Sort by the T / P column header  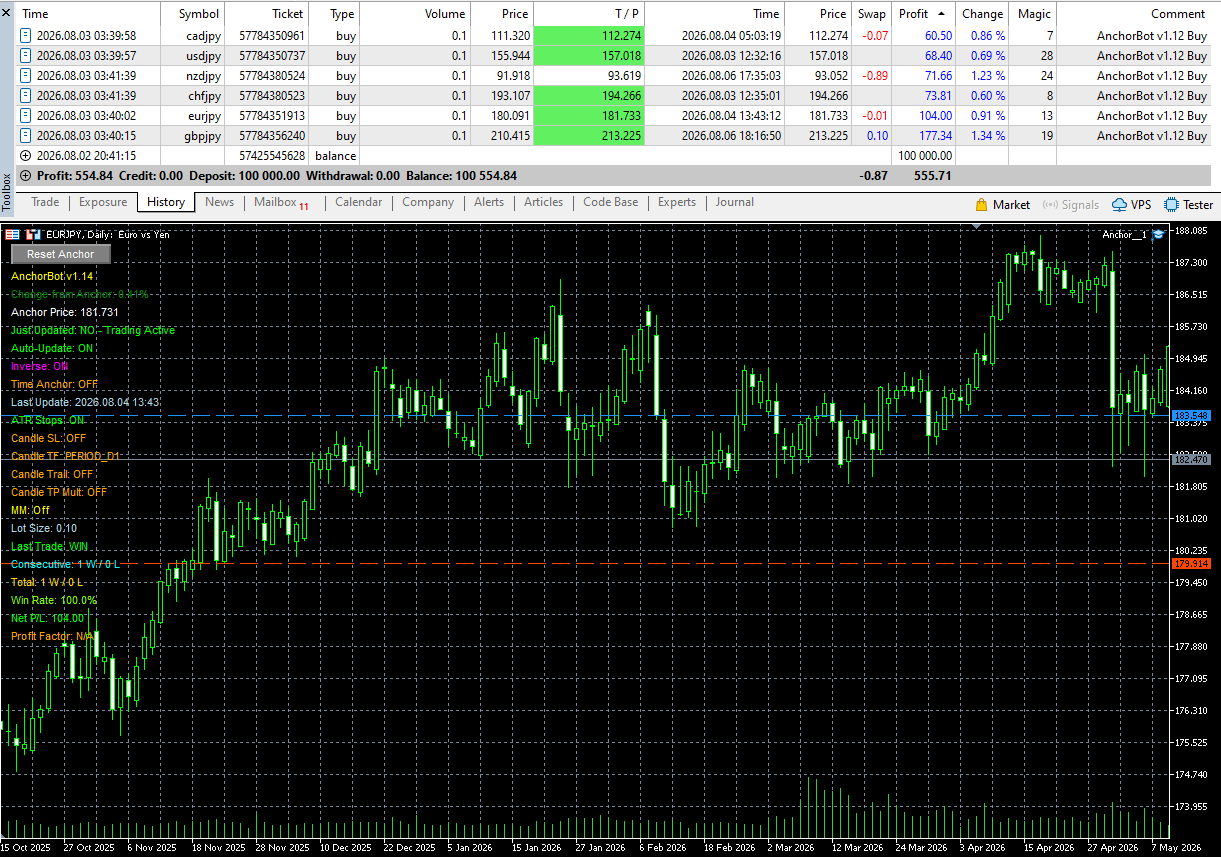590,14
